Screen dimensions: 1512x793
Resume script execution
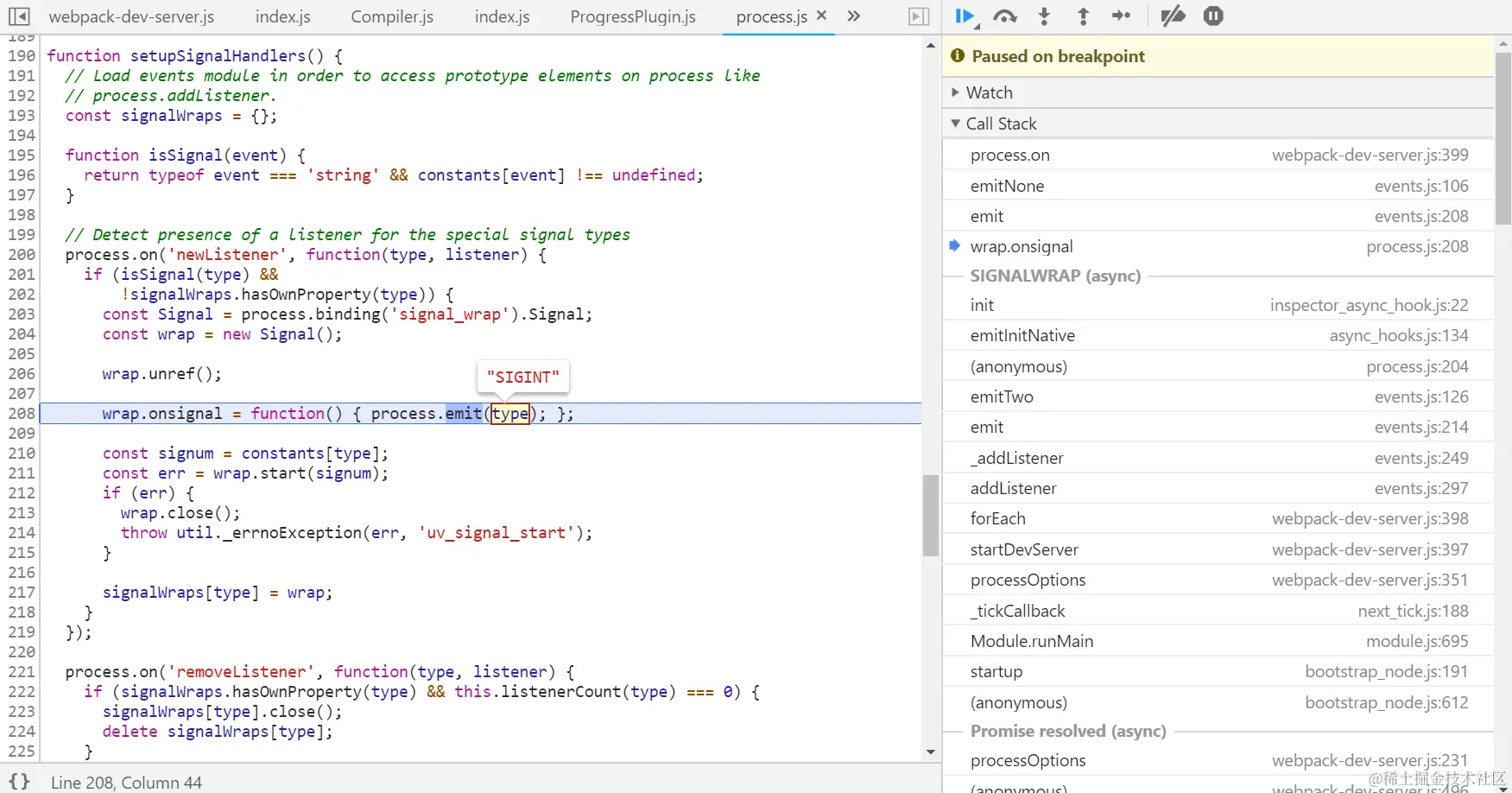966,16
